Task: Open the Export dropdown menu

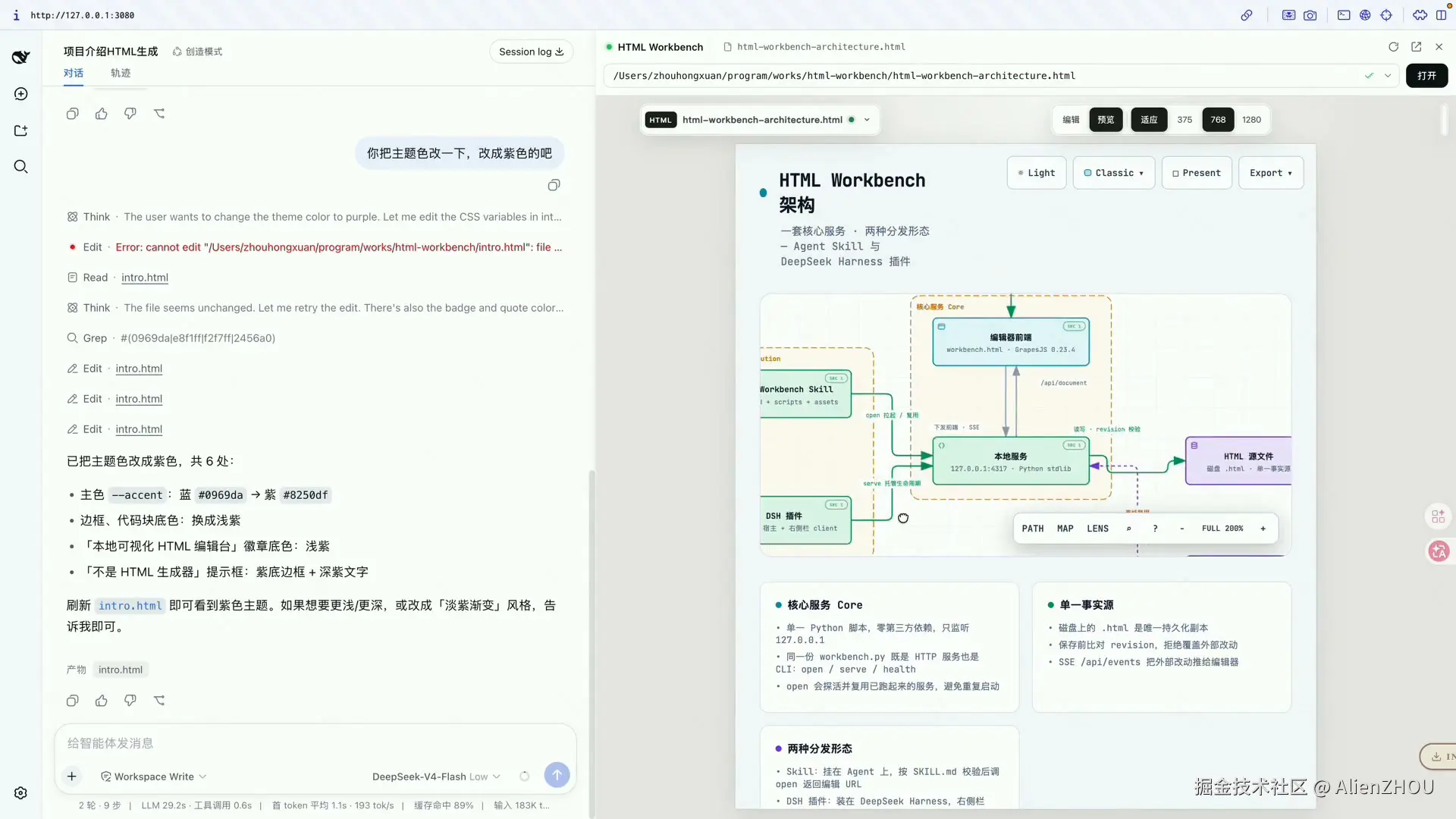Action: point(1271,173)
